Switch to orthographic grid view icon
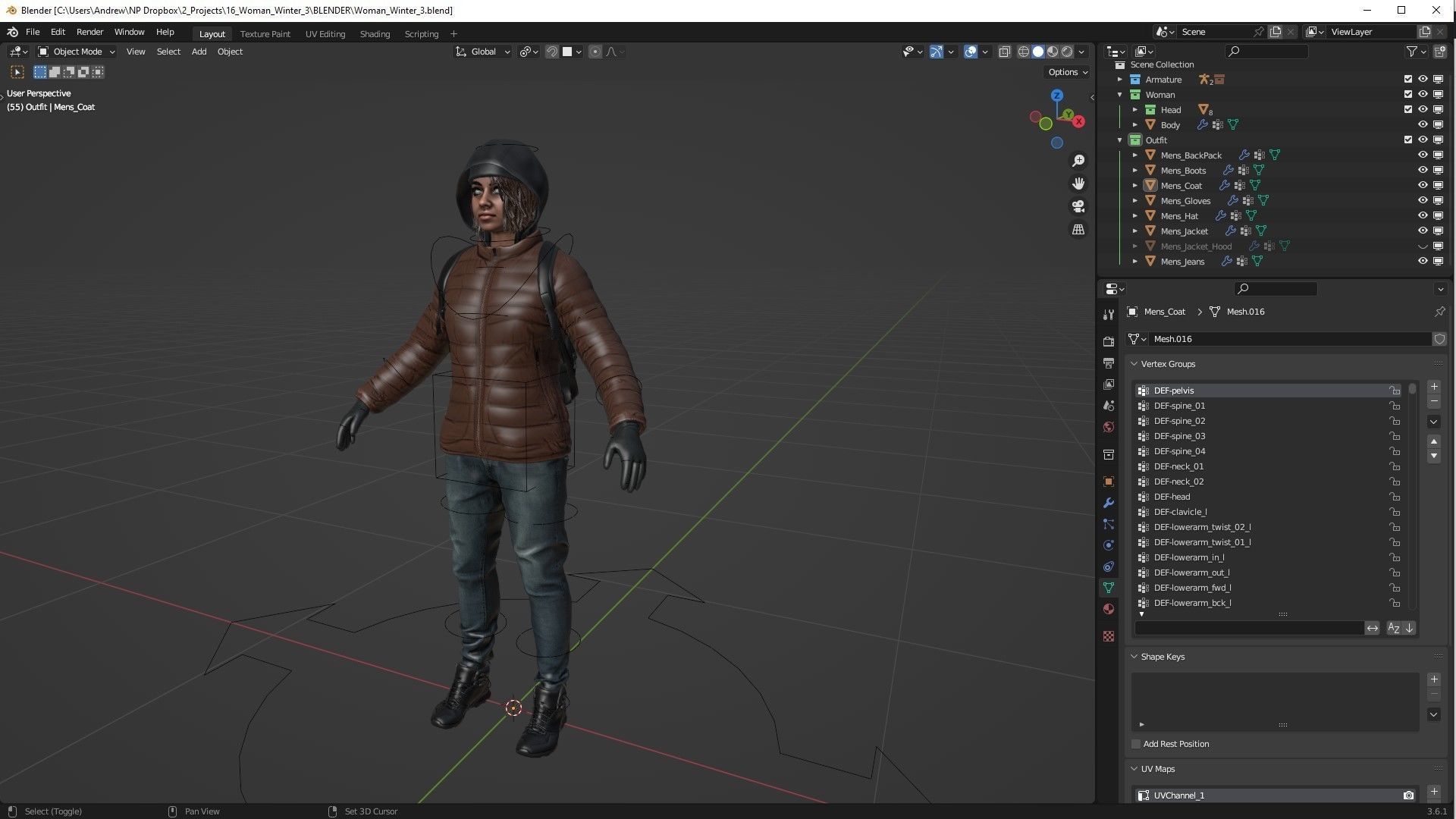 [1078, 229]
